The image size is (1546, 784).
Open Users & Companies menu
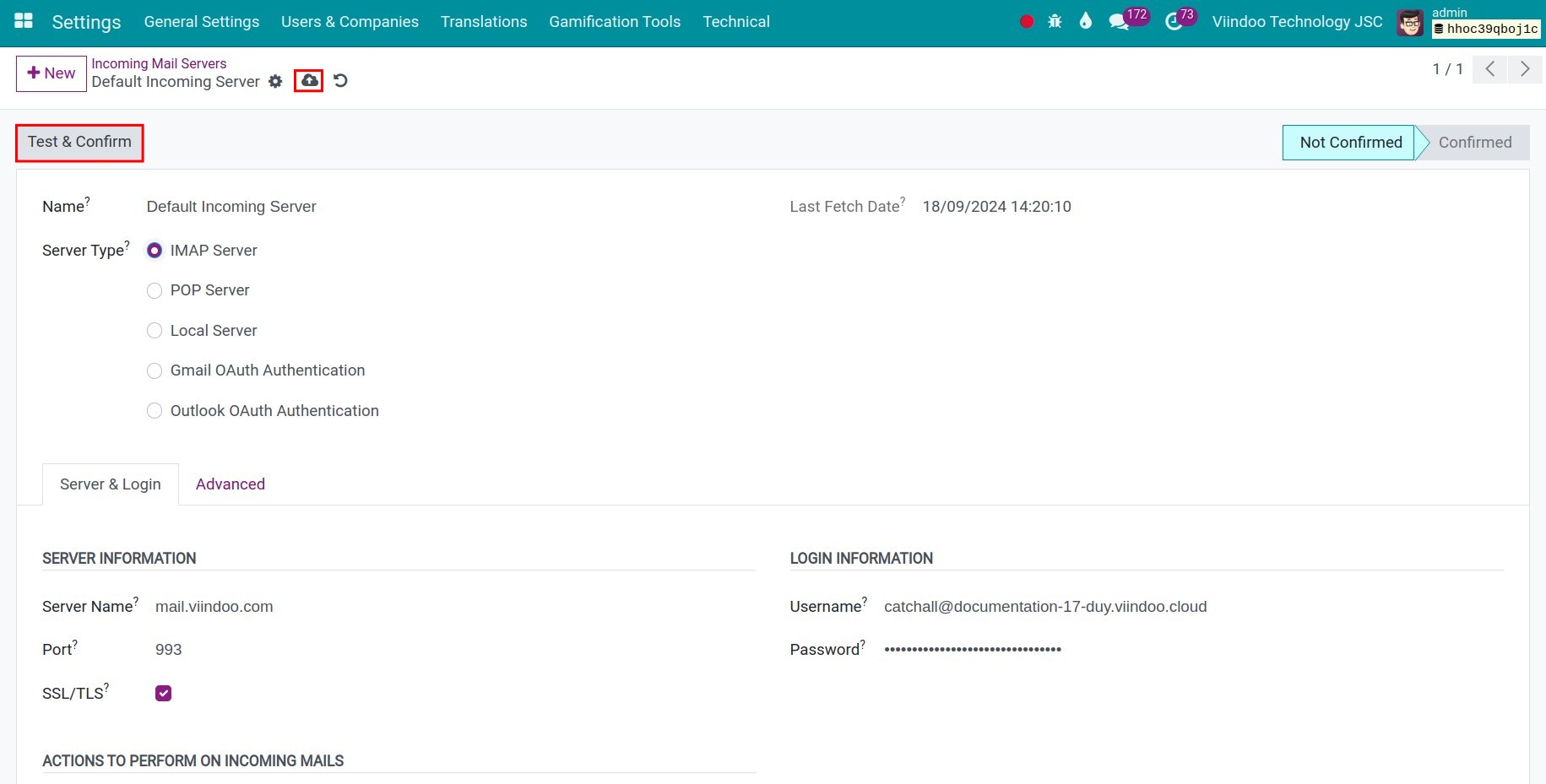click(x=350, y=22)
